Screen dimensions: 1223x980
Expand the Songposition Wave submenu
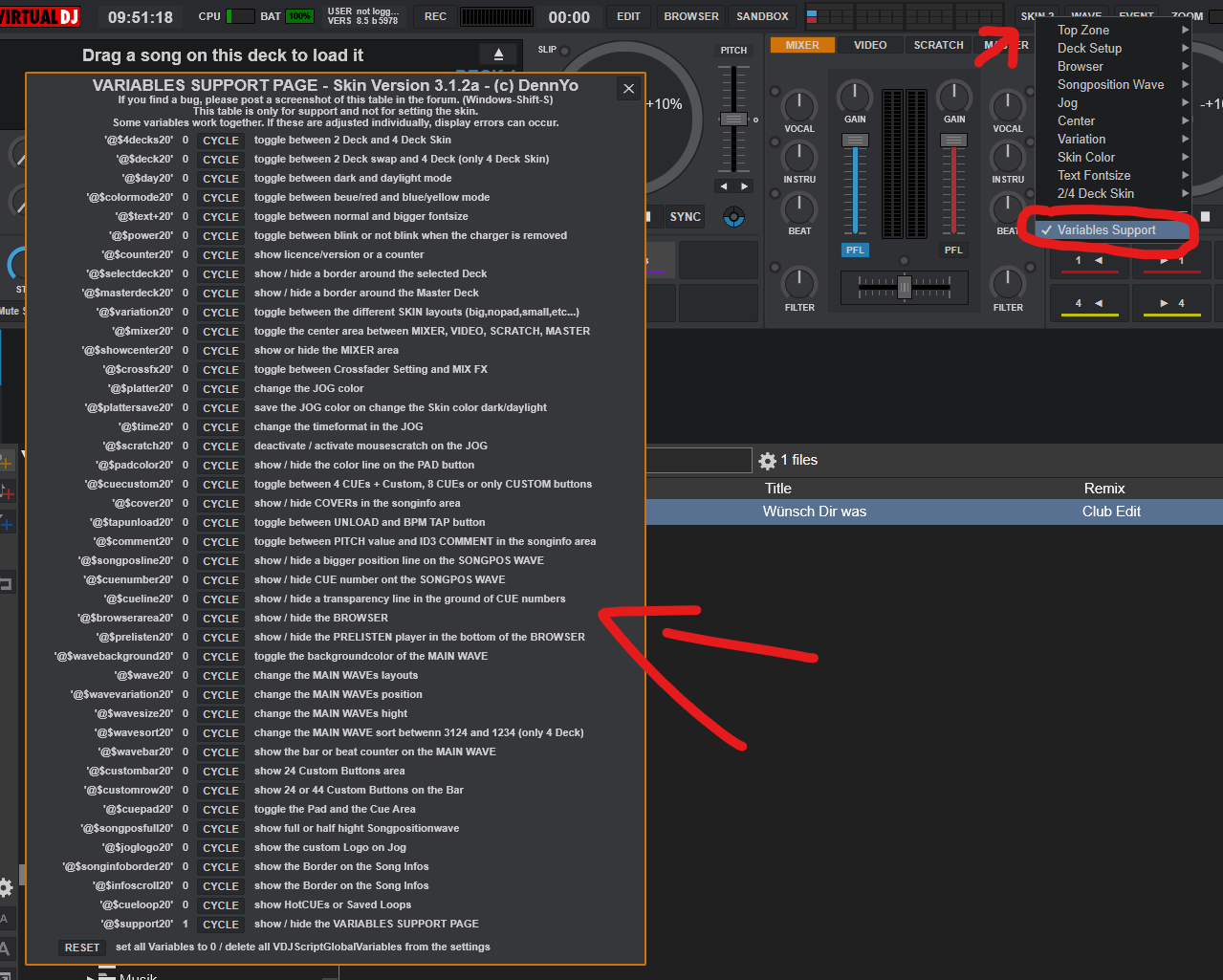click(x=1113, y=85)
